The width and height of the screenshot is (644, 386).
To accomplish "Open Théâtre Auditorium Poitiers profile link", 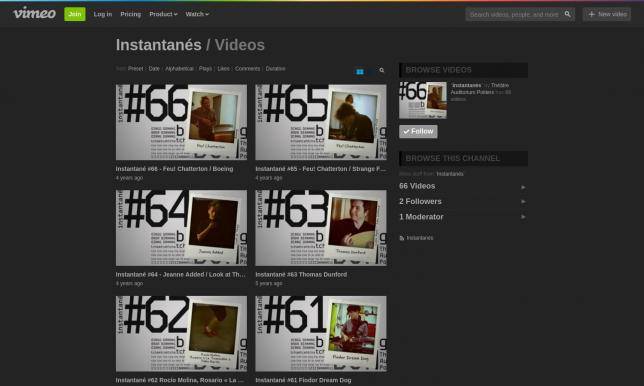I will (x=480, y=89).
